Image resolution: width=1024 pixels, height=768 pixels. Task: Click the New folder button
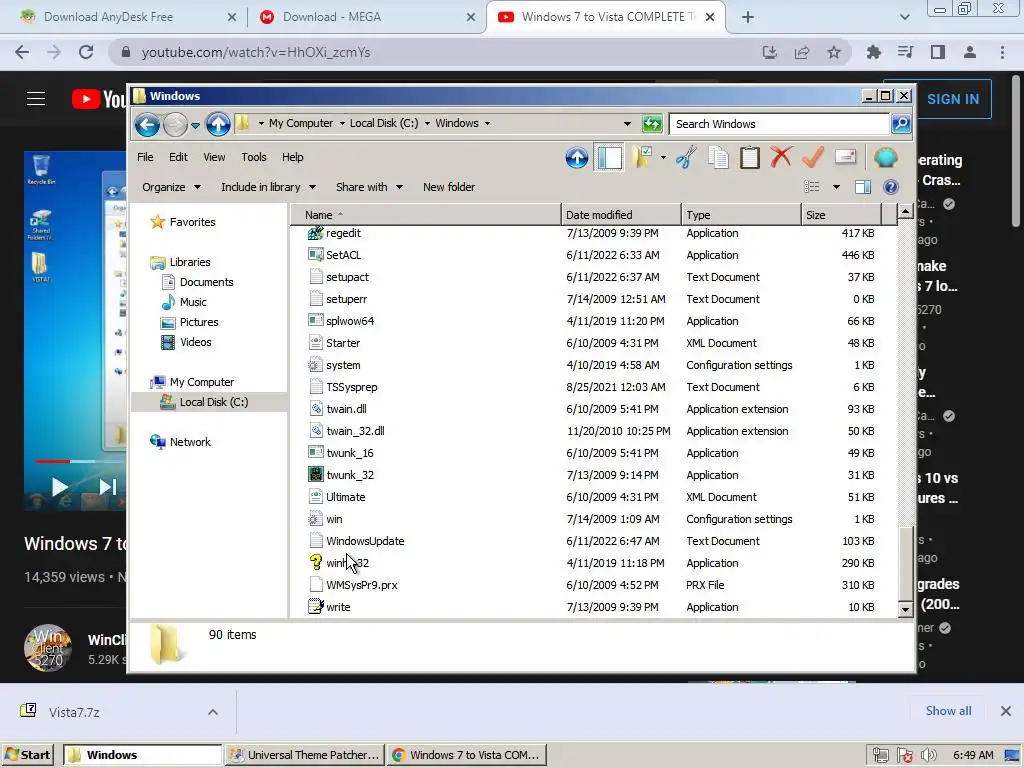[449, 187]
